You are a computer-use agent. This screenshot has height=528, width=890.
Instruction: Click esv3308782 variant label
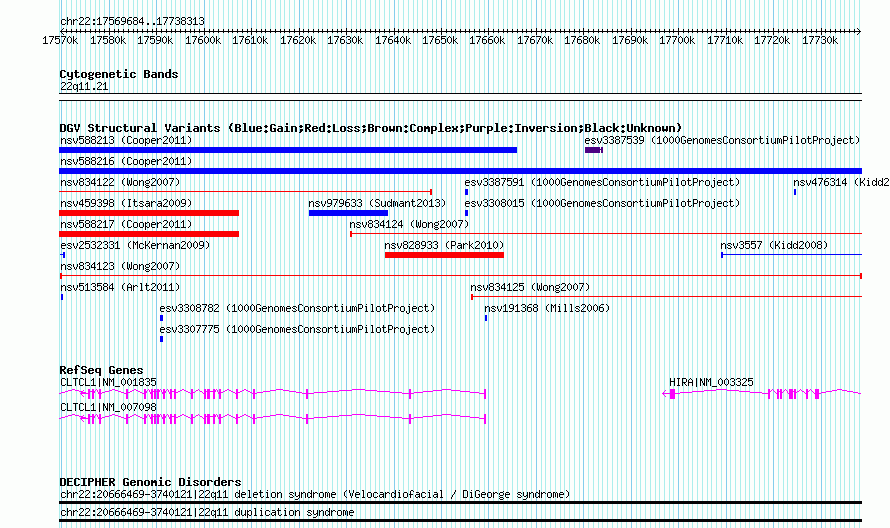(x=297, y=308)
